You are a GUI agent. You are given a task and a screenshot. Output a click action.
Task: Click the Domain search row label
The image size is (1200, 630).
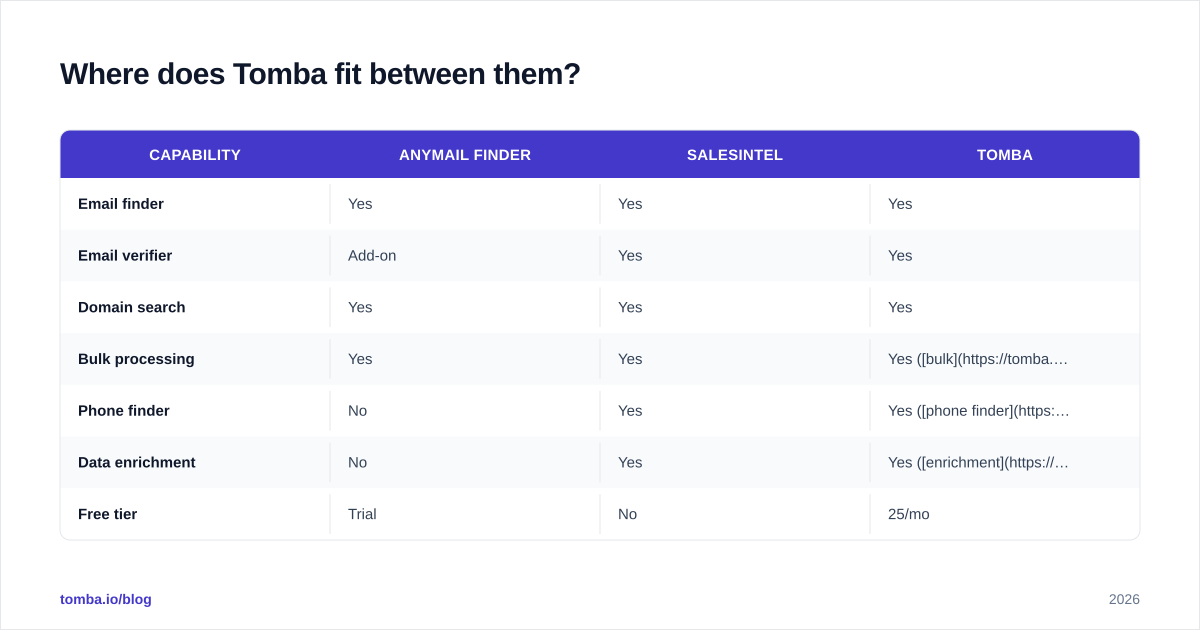[x=132, y=308]
